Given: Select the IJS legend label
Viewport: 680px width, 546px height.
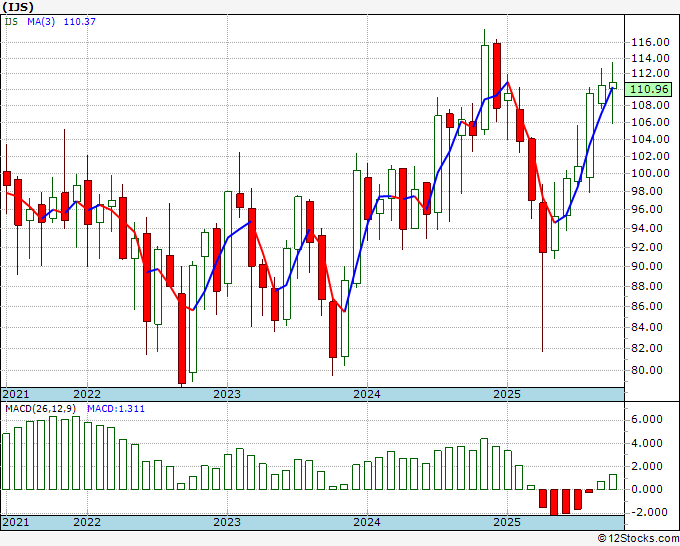Looking at the screenshot, I should [11, 21].
